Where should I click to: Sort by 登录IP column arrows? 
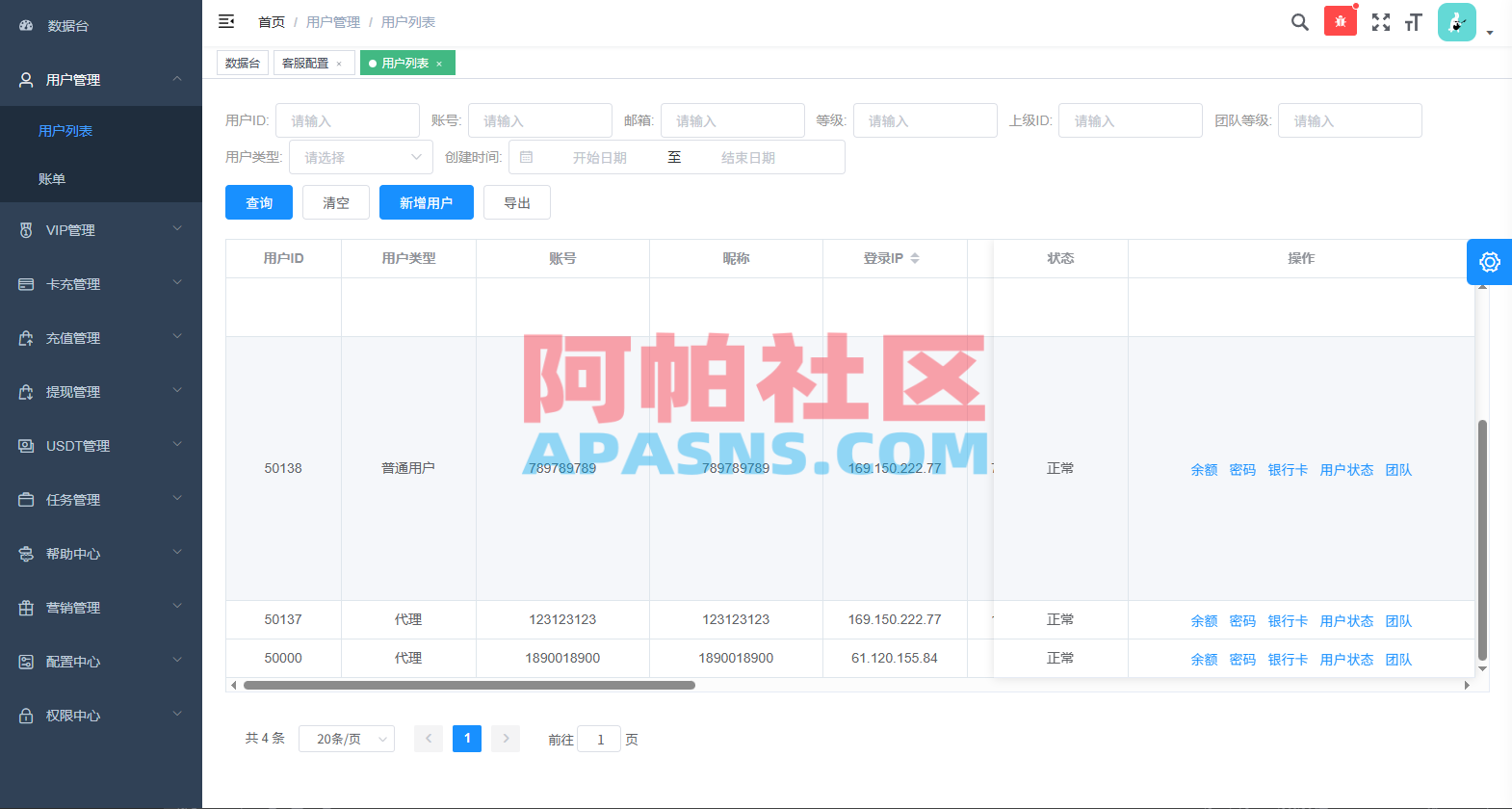coord(915,258)
